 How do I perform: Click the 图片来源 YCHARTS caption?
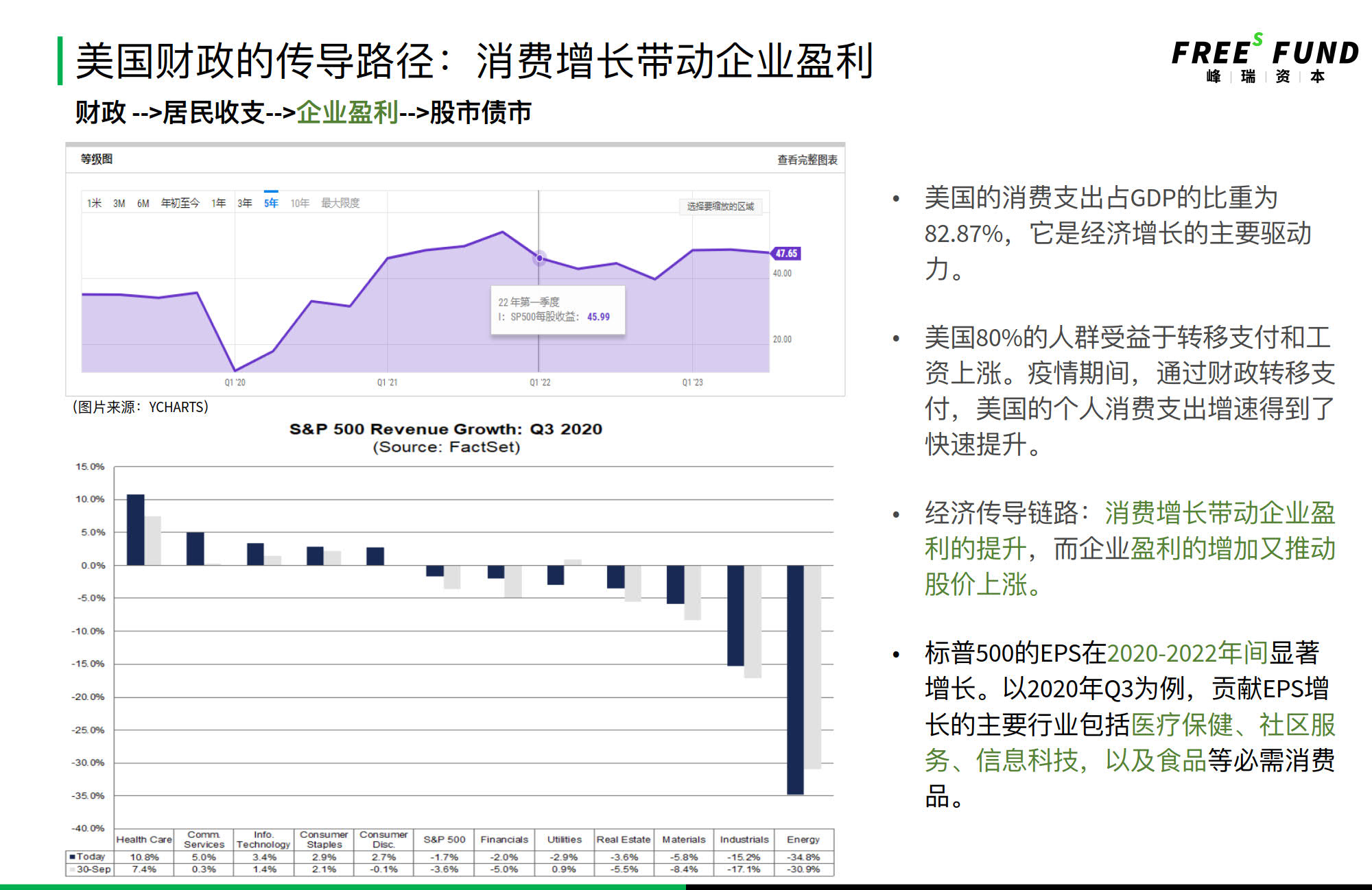click(141, 407)
